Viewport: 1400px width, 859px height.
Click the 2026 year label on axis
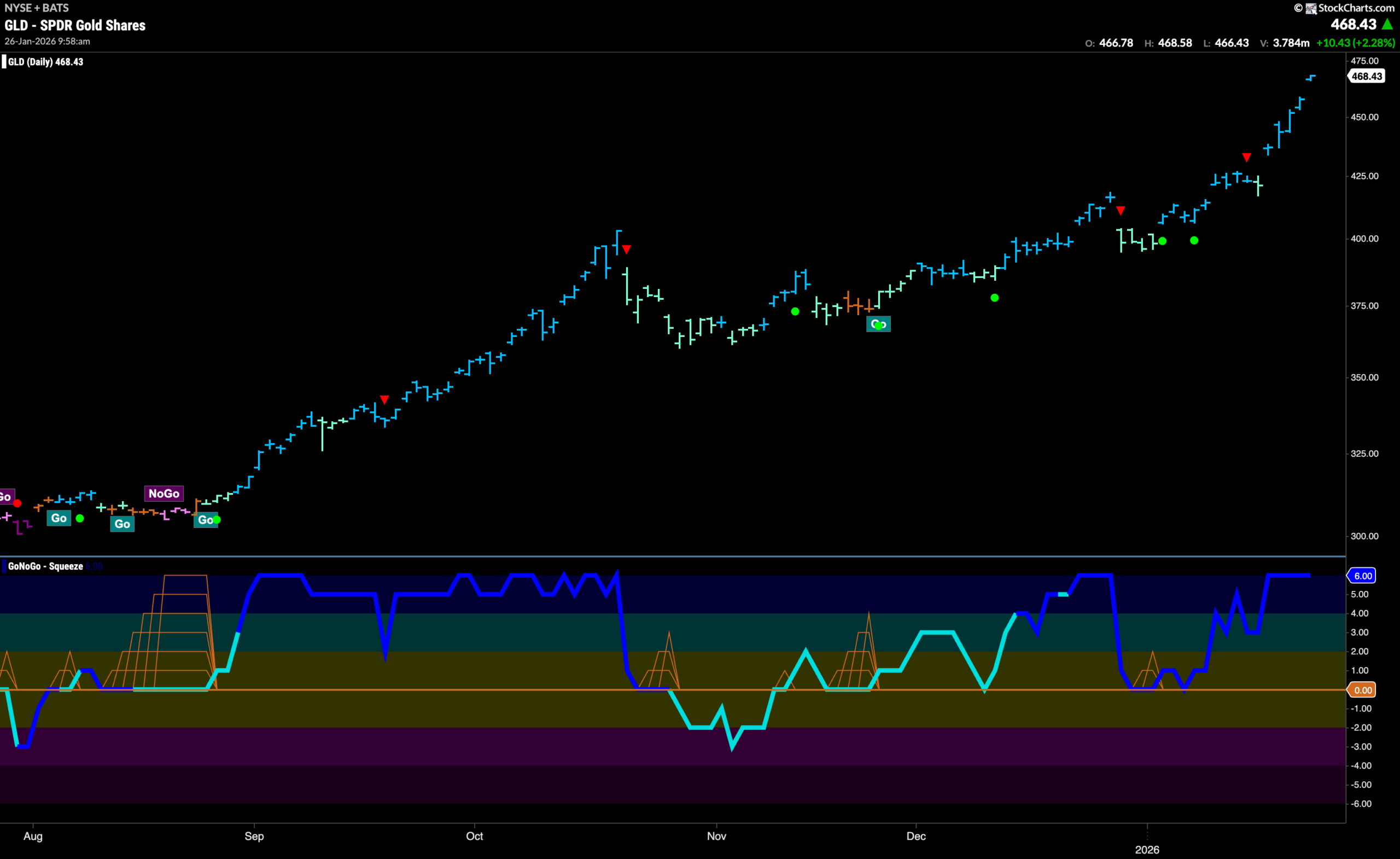(1147, 849)
